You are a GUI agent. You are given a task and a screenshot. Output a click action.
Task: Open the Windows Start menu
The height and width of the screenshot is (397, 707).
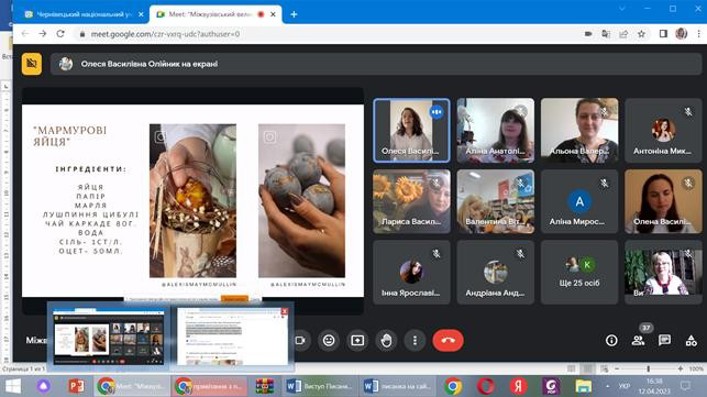pos(13,387)
